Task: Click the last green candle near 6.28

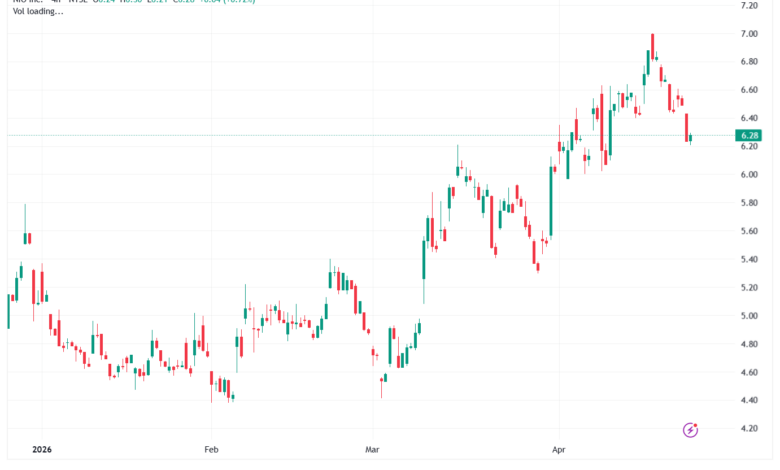Action: pos(690,138)
